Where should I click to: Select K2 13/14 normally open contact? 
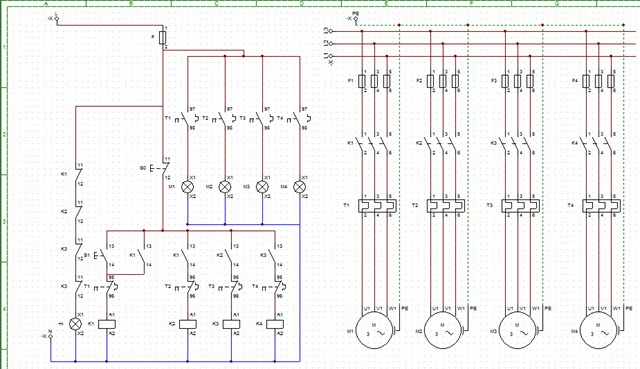[x=229, y=256]
